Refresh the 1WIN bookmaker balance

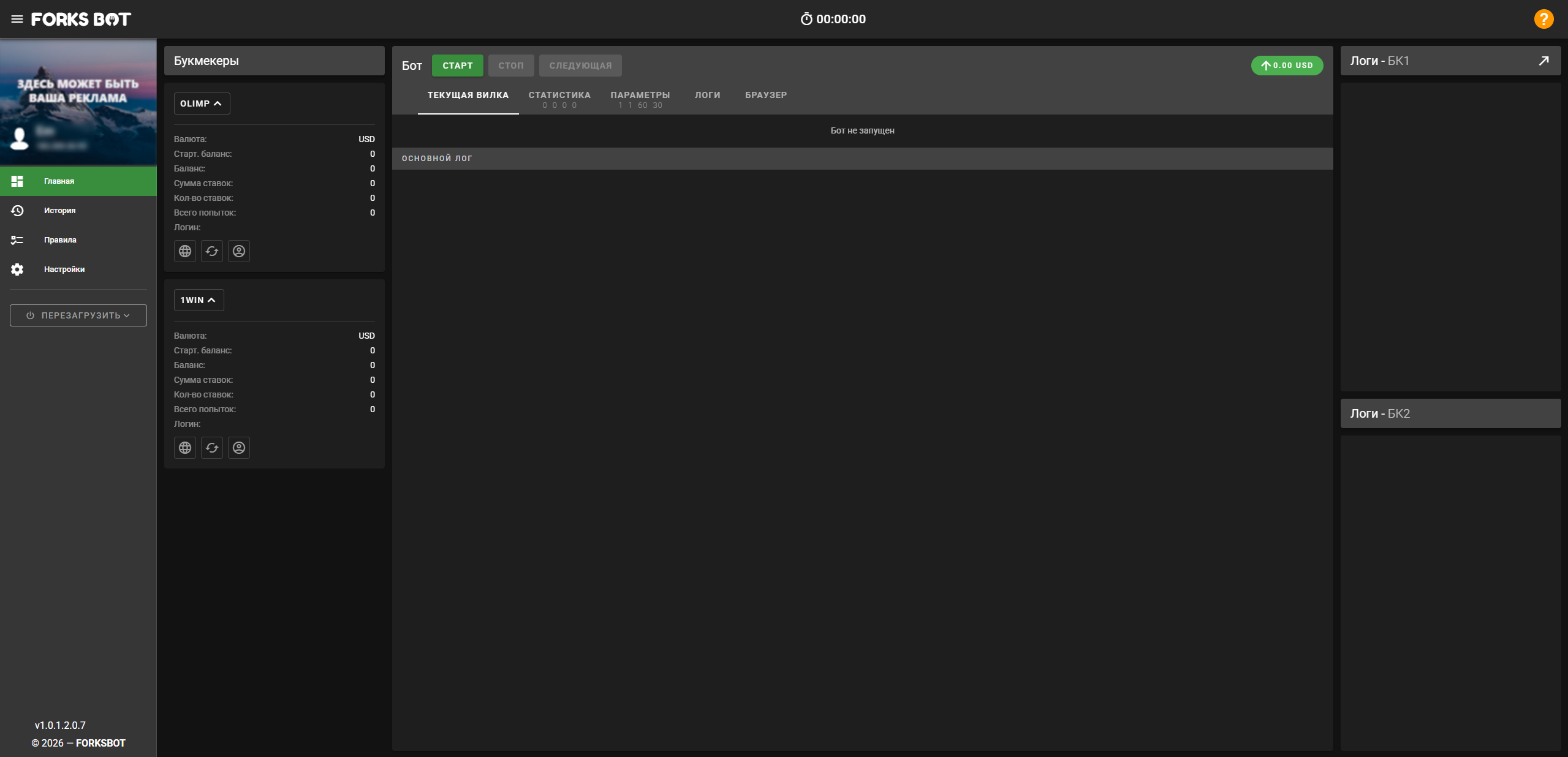[x=212, y=448]
